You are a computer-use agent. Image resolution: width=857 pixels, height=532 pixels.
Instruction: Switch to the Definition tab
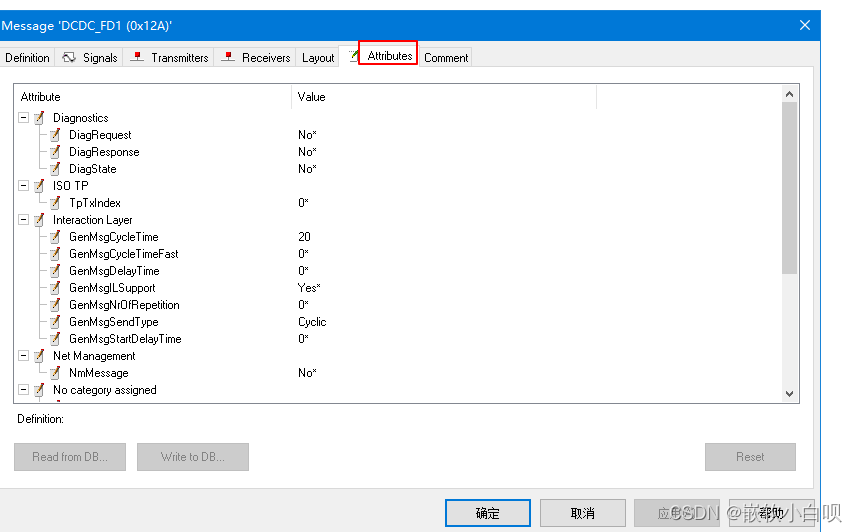[27, 57]
